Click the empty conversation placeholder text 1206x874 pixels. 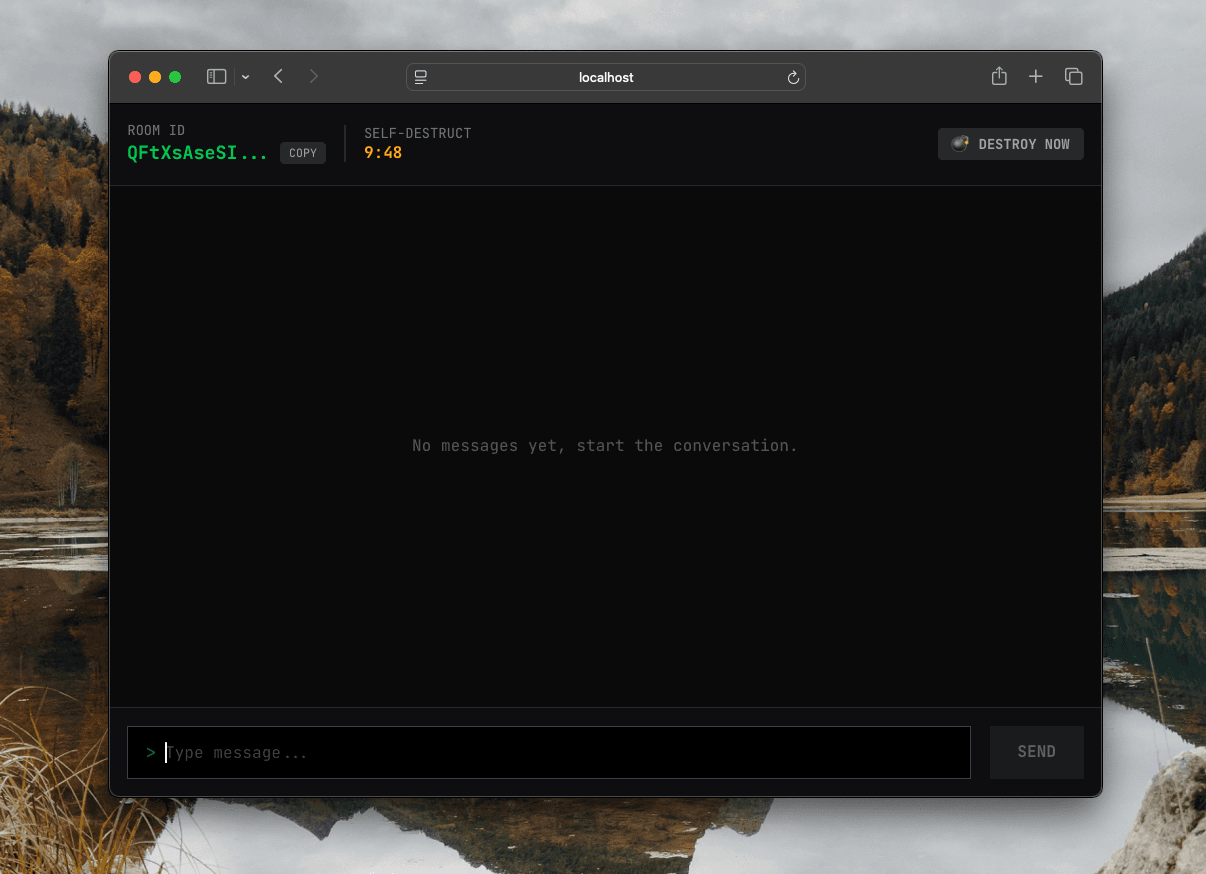click(604, 445)
